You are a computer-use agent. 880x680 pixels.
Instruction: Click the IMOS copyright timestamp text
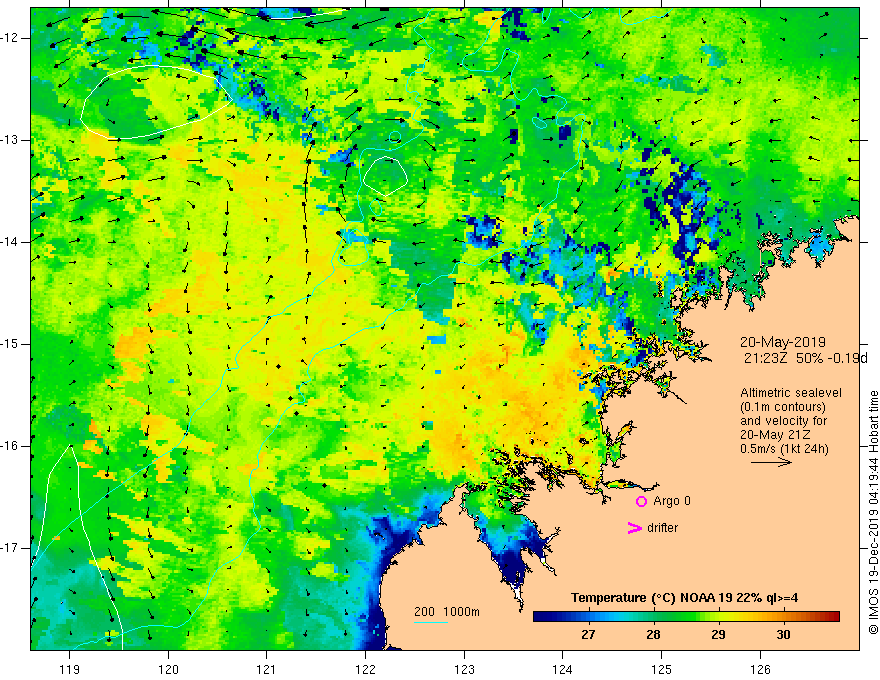873,512
